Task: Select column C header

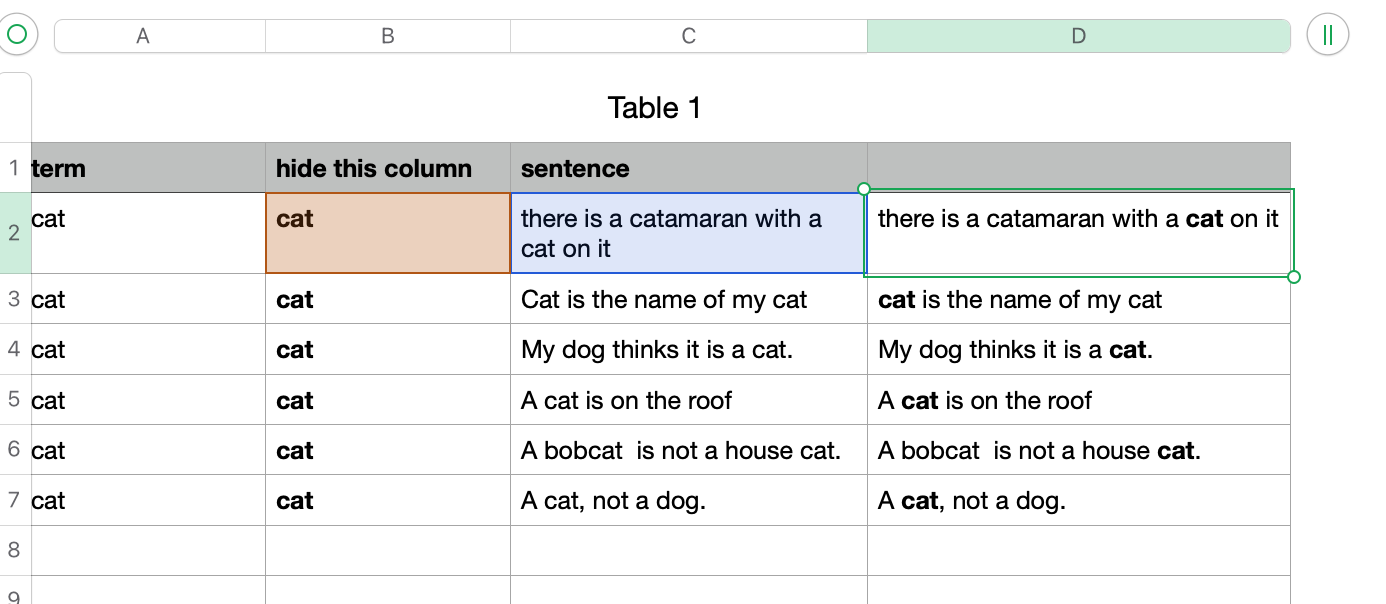Action: pyautogui.click(x=688, y=36)
